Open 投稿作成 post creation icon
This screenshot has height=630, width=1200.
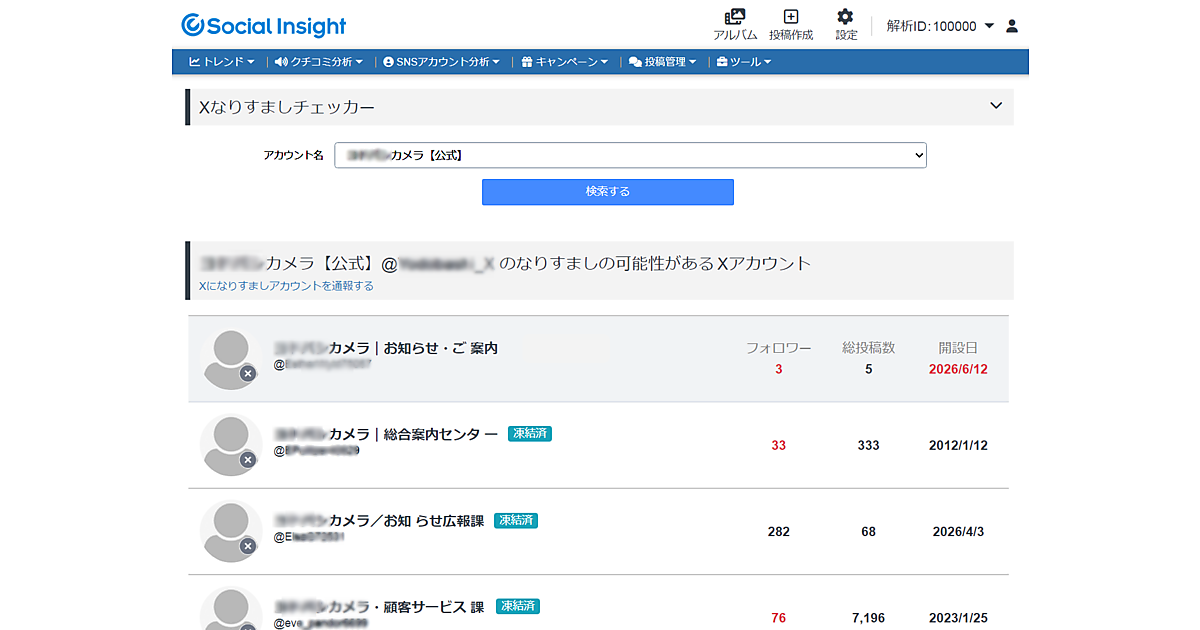(x=791, y=25)
